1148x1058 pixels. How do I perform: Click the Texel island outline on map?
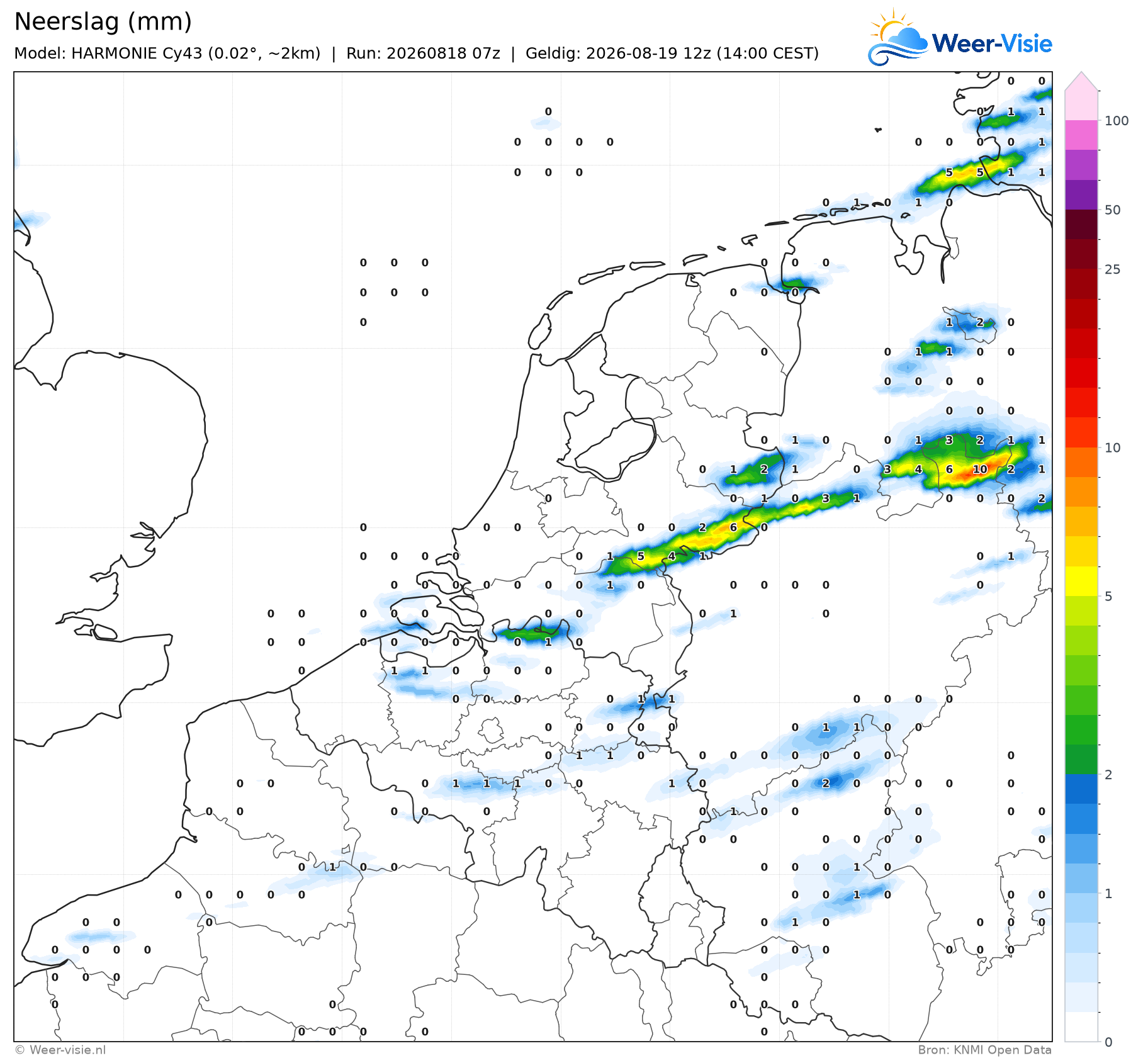click(539, 332)
